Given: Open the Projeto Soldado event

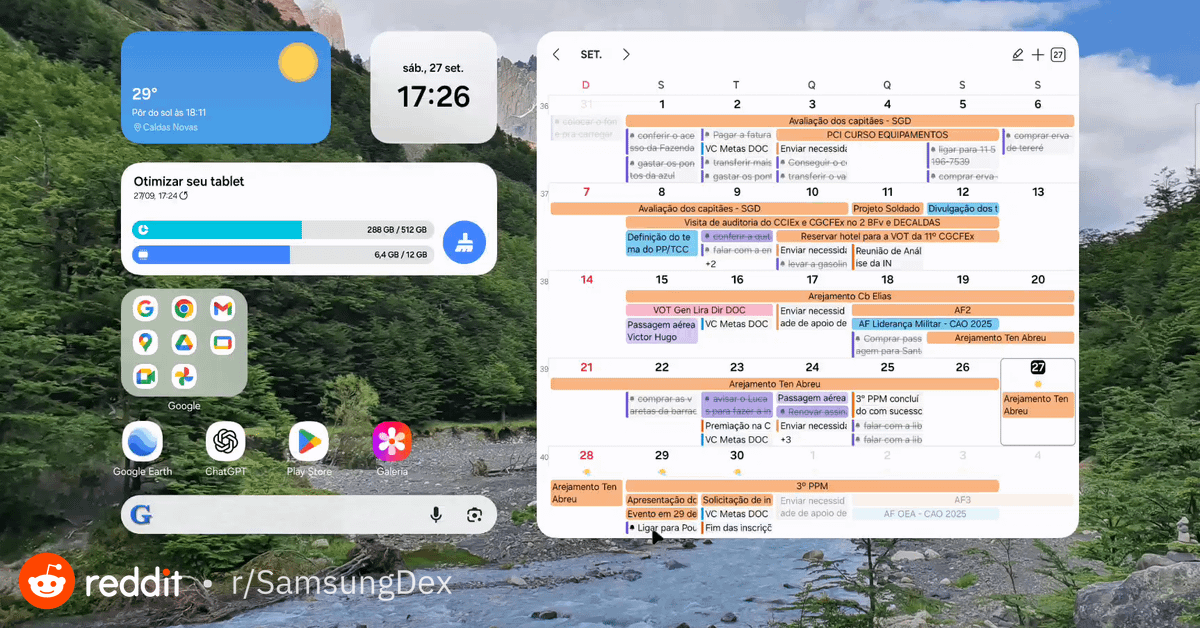Looking at the screenshot, I should pyautogui.click(x=886, y=208).
